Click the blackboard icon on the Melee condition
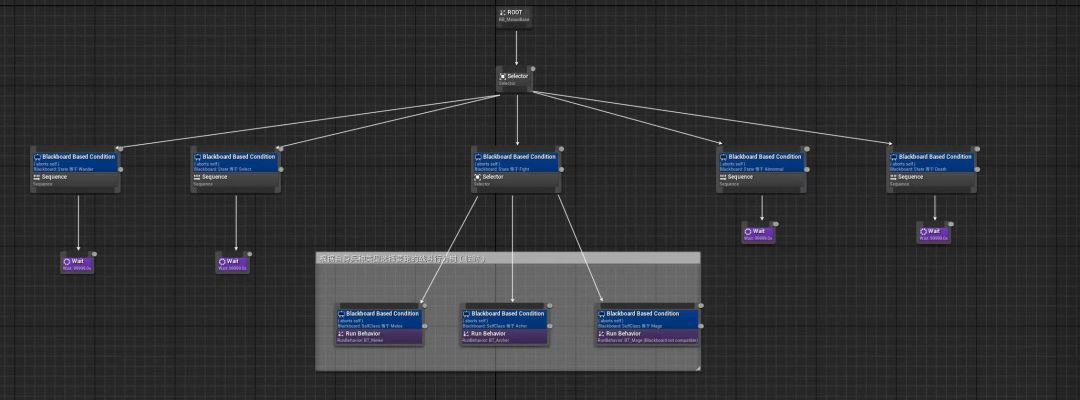Screen dimensions: 1080x400 (341, 314)
